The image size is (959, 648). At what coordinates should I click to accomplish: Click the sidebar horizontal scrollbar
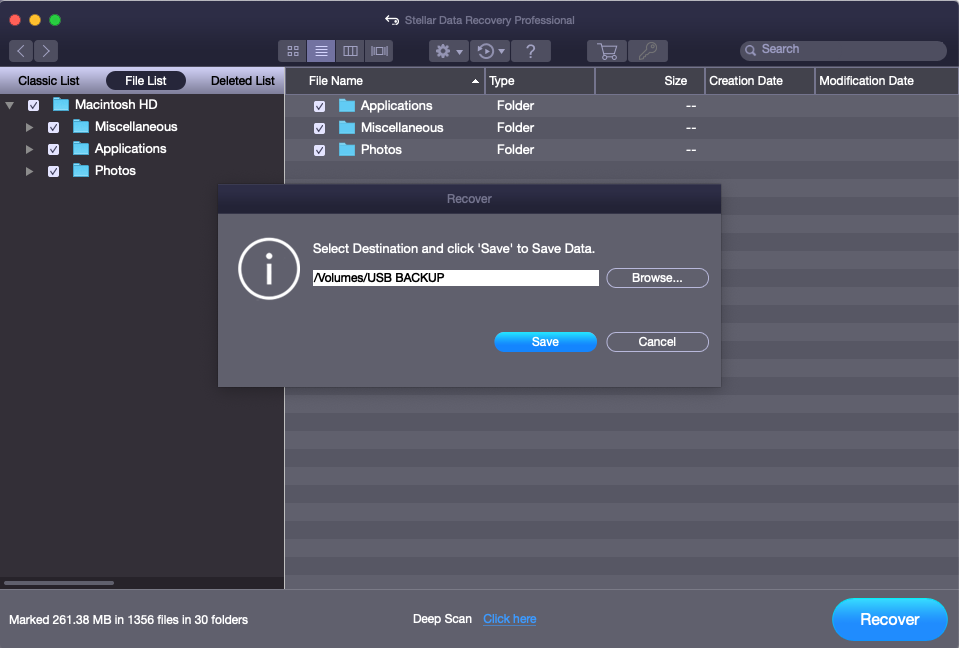(x=59, y=583)
